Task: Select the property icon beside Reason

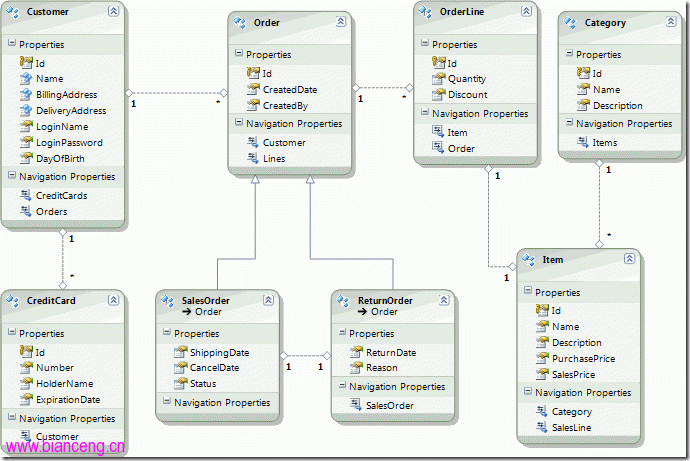Action: click(x=356, y=368)
